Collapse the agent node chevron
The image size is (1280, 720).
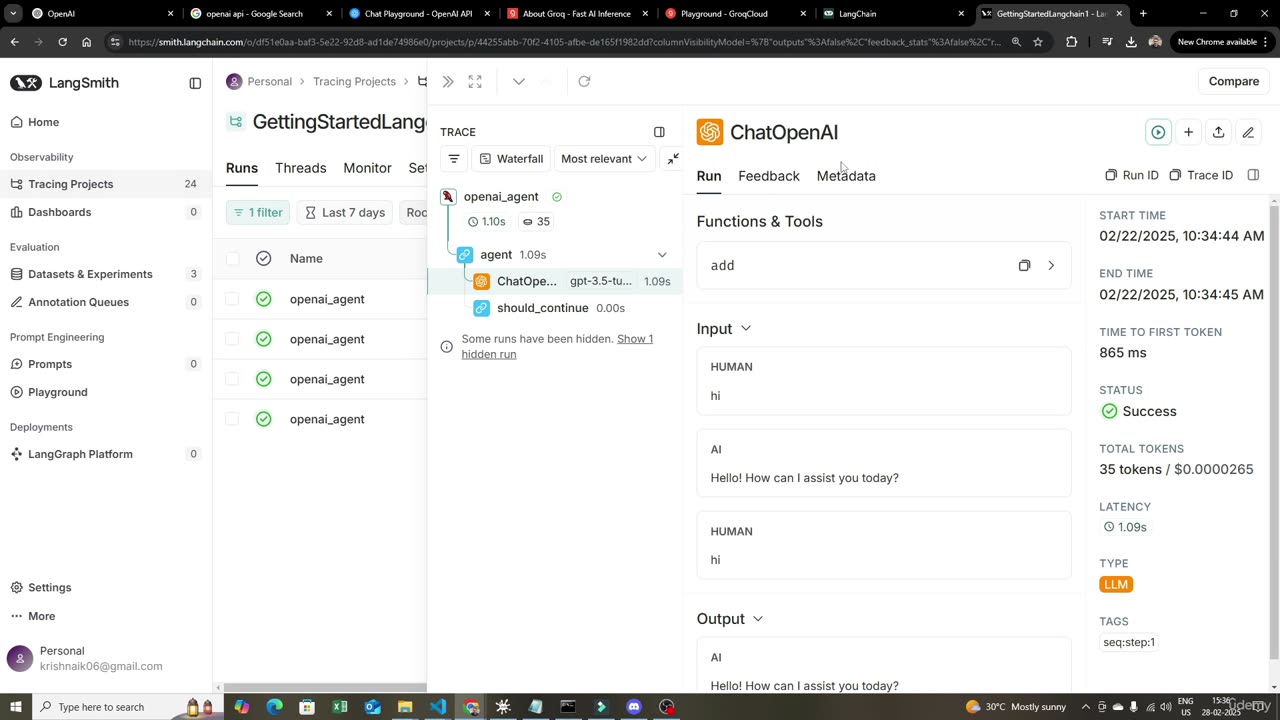tap(662, 255)
